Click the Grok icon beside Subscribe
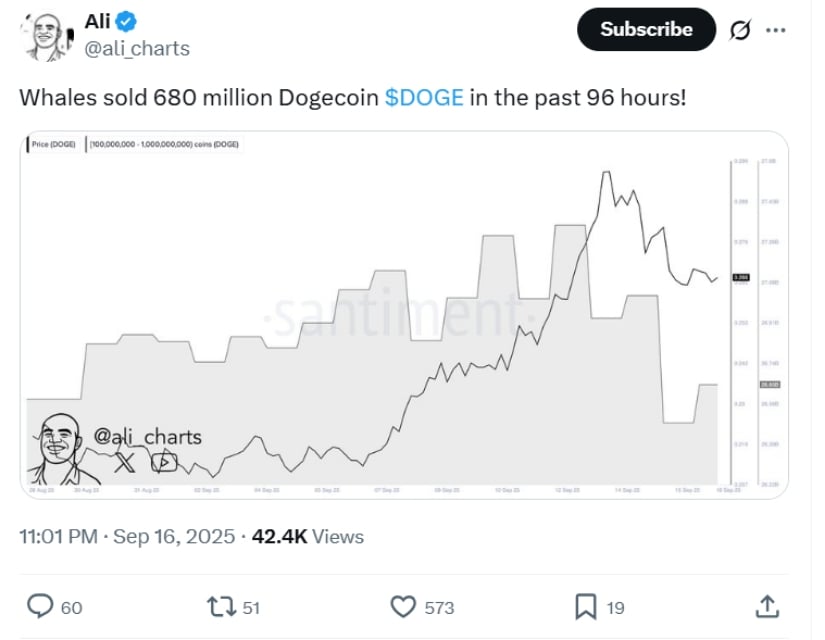This screenshot has height=640, width=825. click(x=740, y=30)
